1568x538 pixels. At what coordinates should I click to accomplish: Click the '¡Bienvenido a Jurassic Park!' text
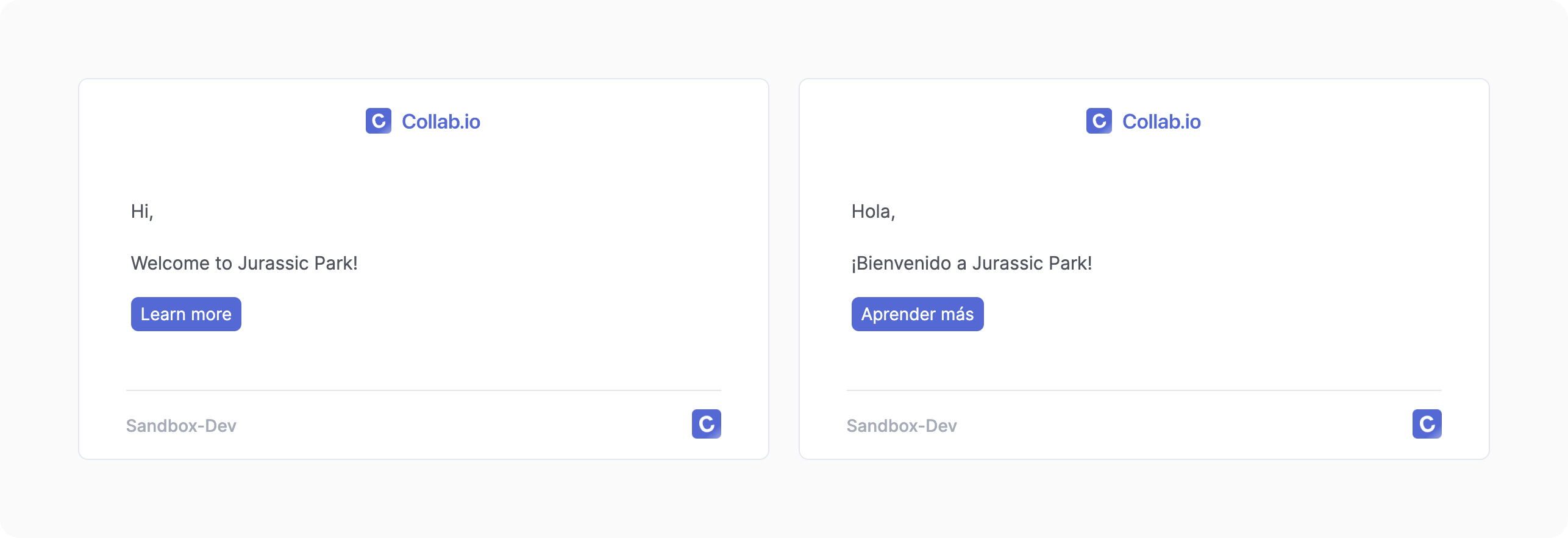coord(971,263)
